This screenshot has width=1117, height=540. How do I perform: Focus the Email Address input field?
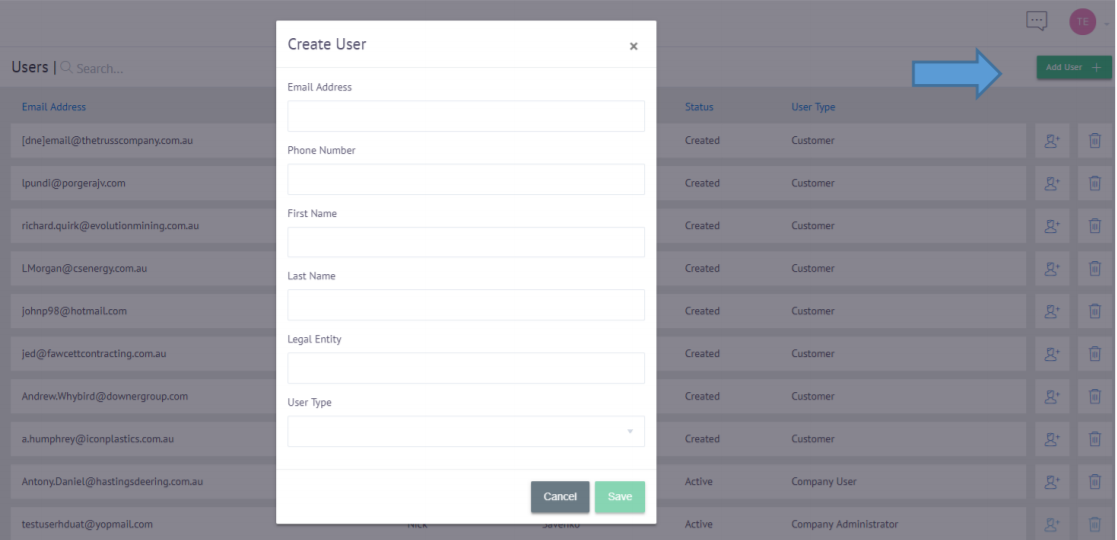coord(466,116)
